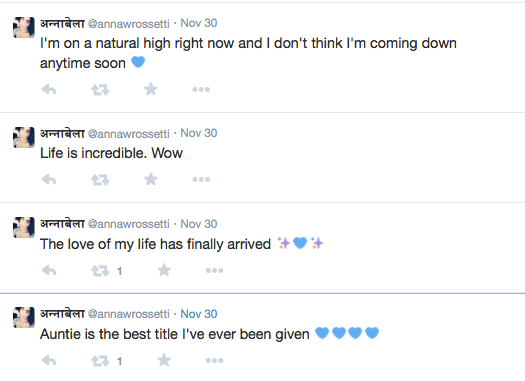Viewport: 525px width, 381px height.
Task: Open Nov 30 timestamp of 'love of my life' tweet
Action: (199, 224)
